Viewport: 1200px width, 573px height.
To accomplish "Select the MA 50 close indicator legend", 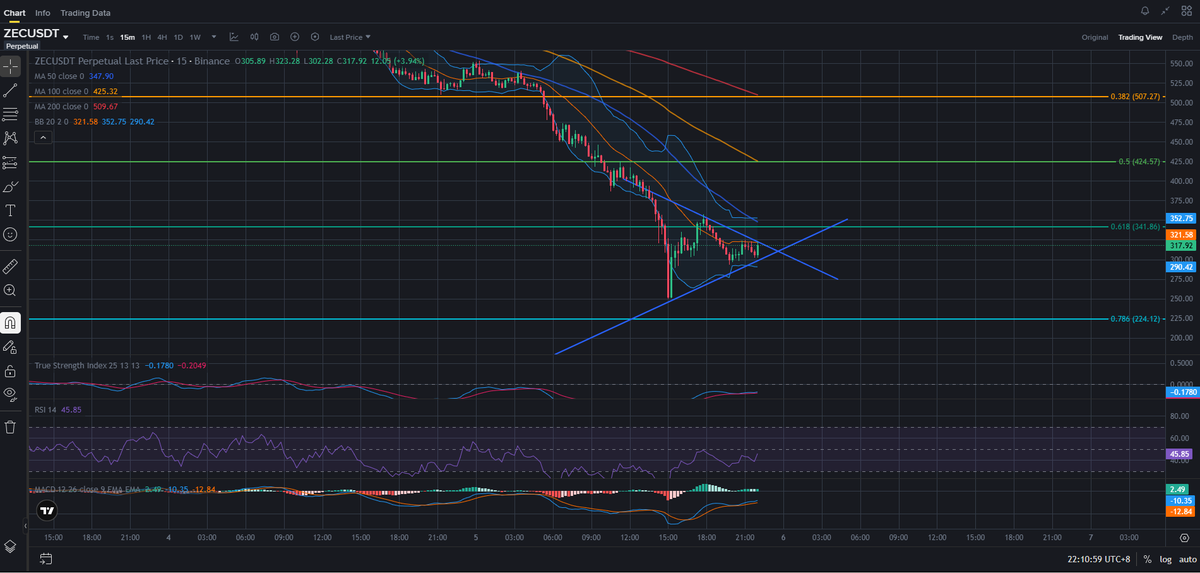I will pos(61,76).
